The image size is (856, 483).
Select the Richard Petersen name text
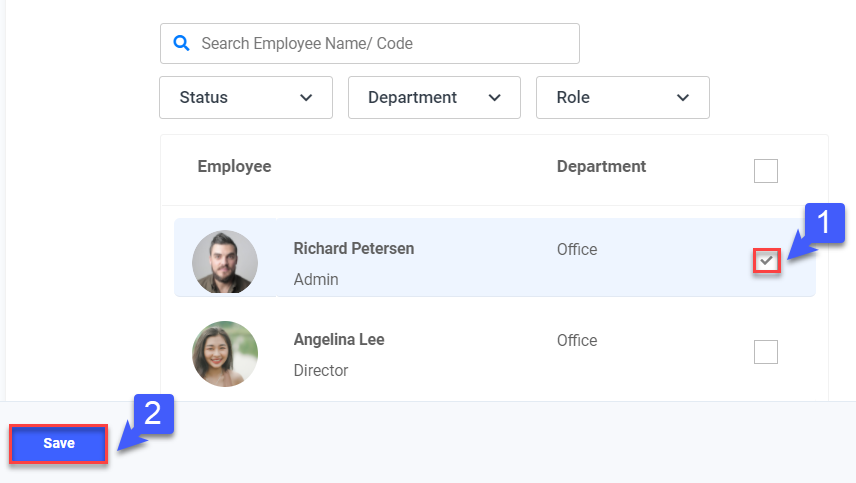pyautogui.click(x=353, y=249)
